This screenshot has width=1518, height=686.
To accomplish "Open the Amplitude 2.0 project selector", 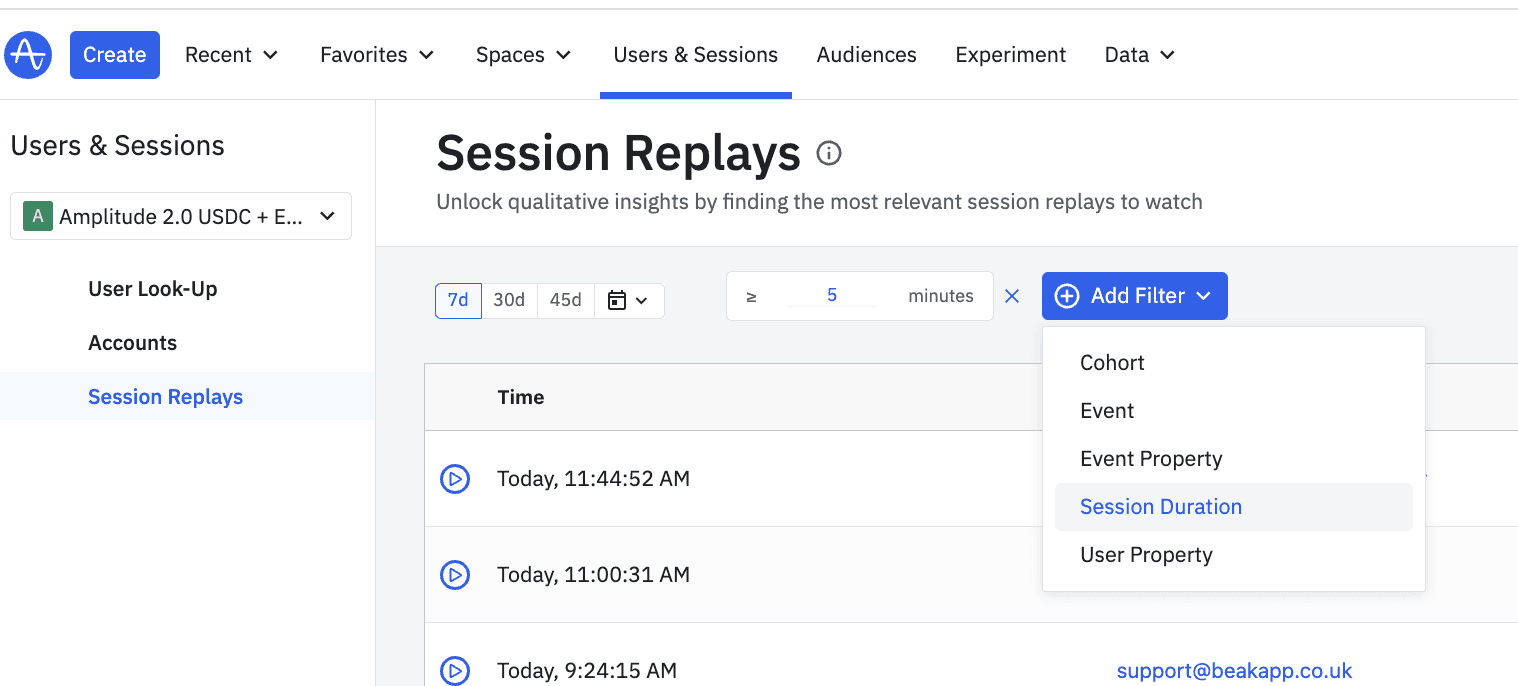I will pyautogui.click(x=181, y=216).
